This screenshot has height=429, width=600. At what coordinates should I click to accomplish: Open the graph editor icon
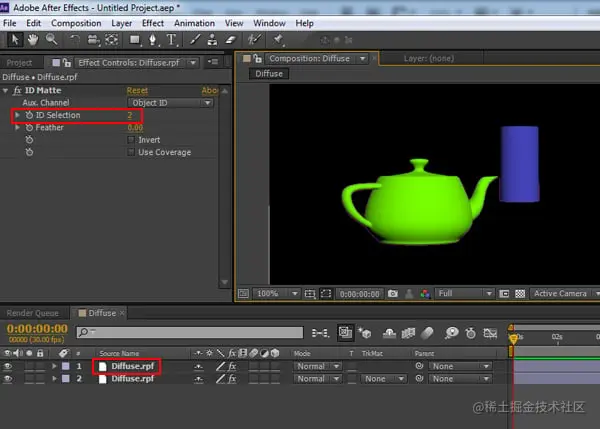coord(490,333)
